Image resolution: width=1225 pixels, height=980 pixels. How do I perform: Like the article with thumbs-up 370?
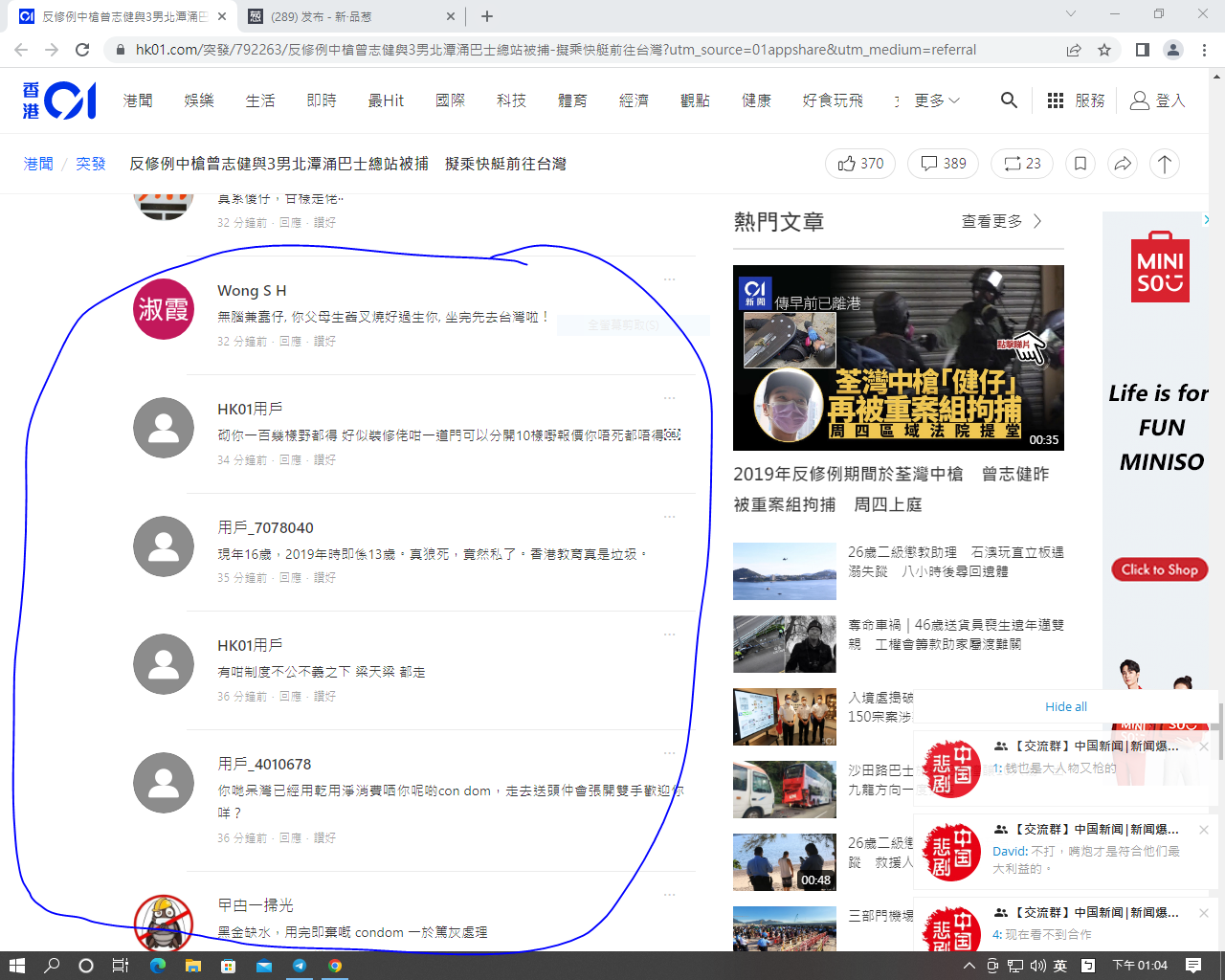coord(861,164)
